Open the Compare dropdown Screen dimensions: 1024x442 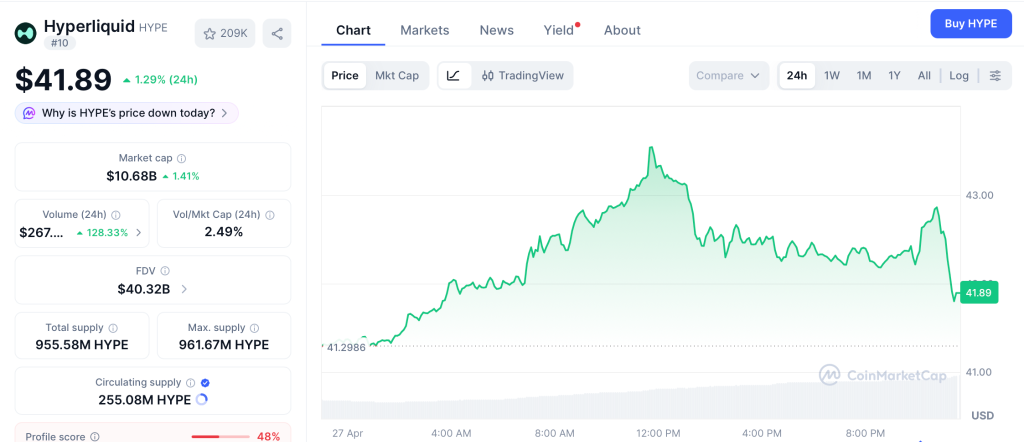pyautogui.click(x=728, y=76)
